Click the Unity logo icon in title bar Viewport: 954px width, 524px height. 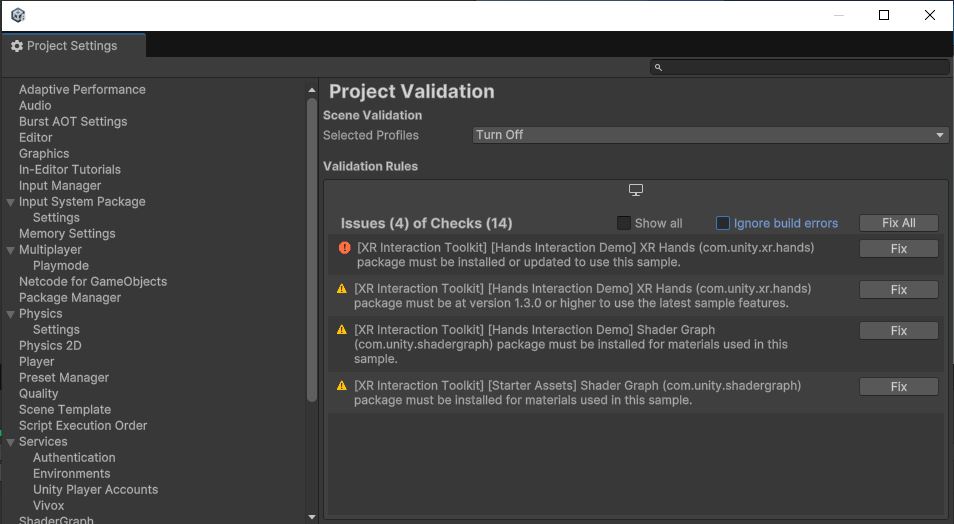18,15
